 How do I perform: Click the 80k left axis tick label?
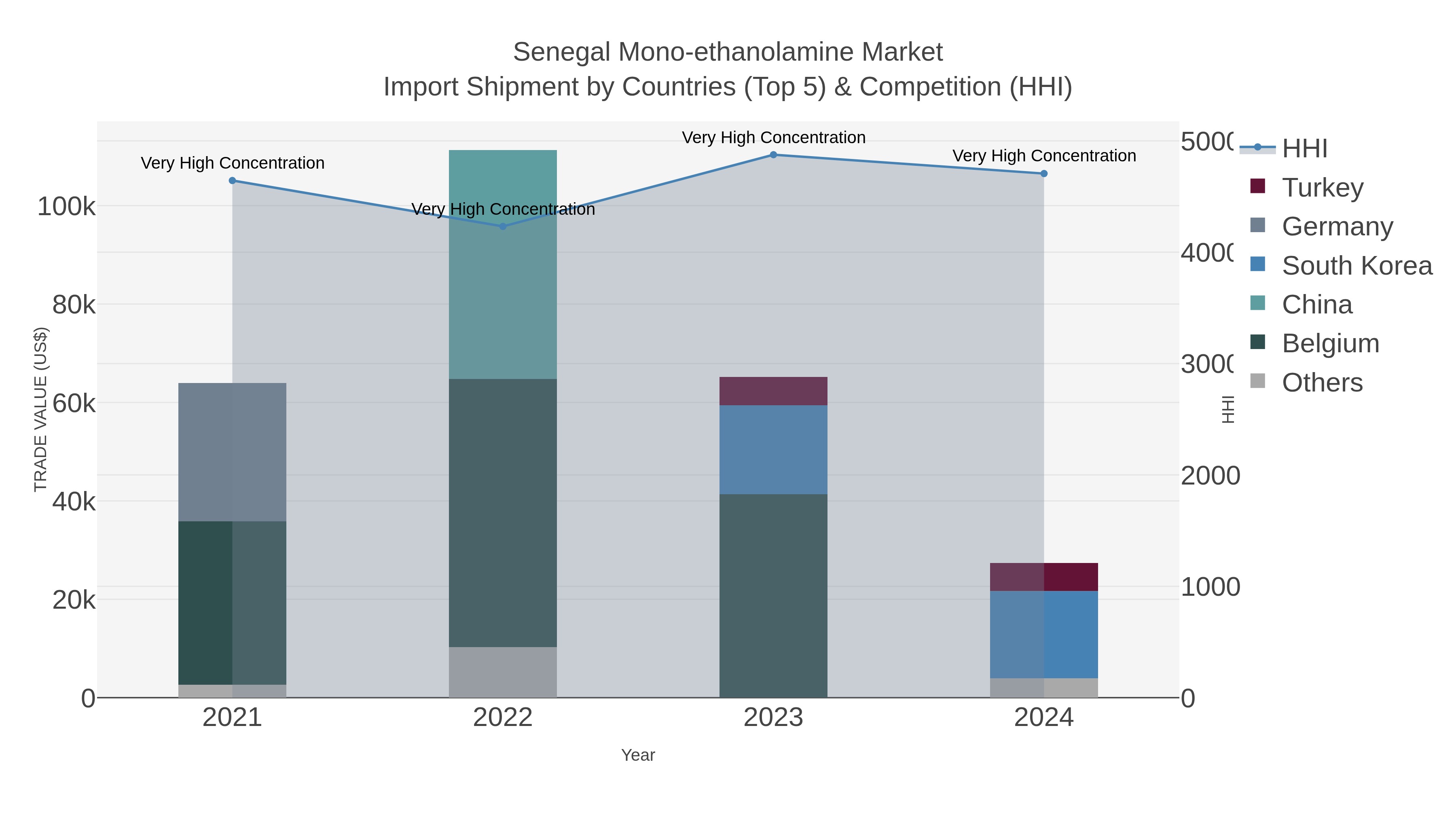click(x=74, y=305)
